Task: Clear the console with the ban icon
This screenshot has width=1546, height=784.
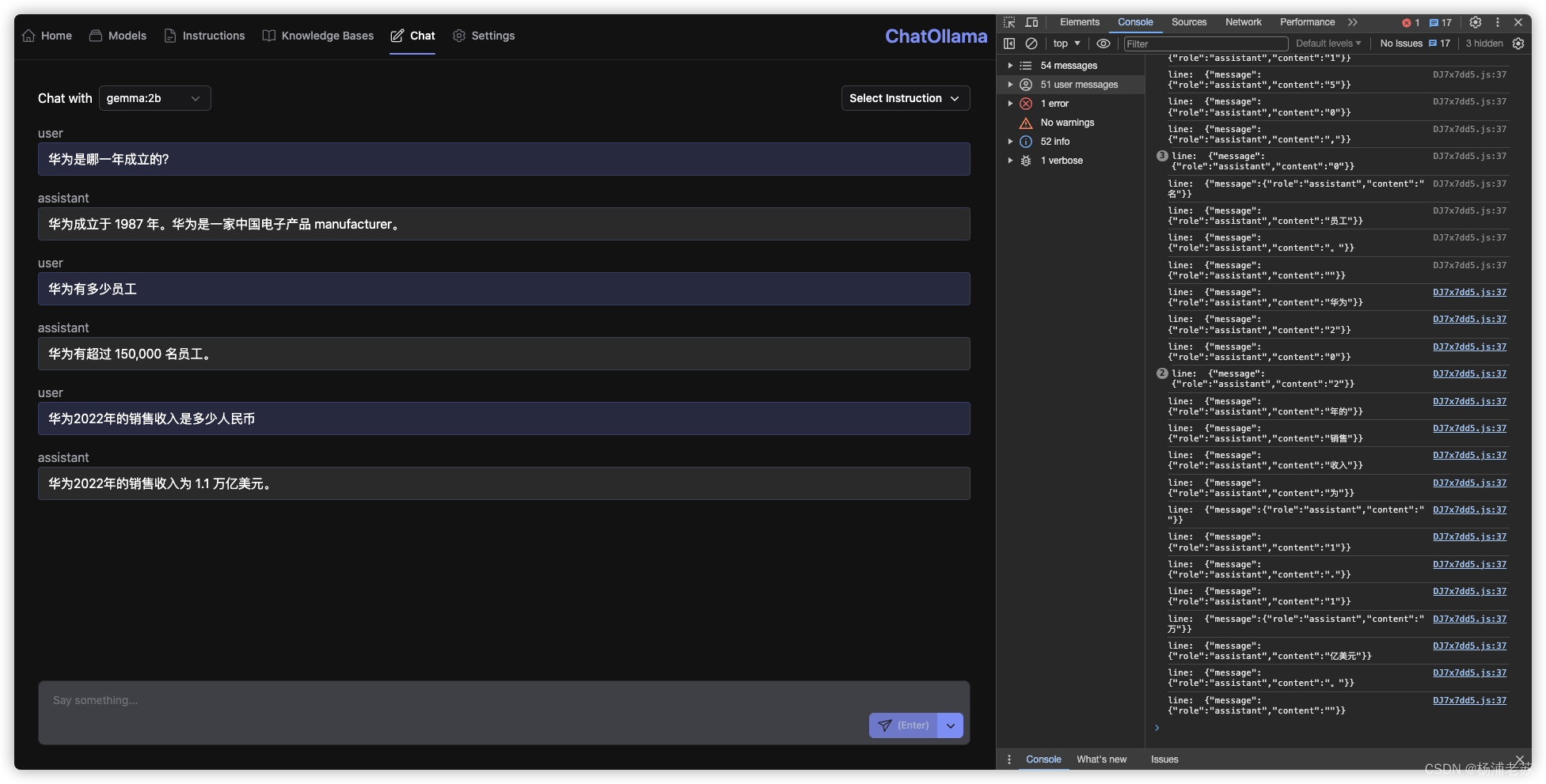Action: click(x=1031, y=44)
